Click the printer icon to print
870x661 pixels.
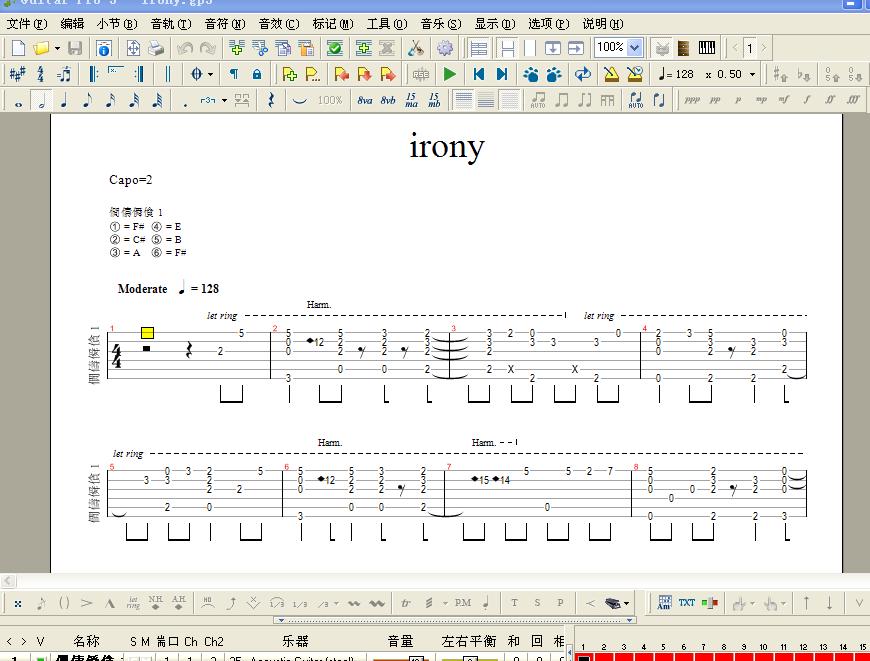coord(156,48)
